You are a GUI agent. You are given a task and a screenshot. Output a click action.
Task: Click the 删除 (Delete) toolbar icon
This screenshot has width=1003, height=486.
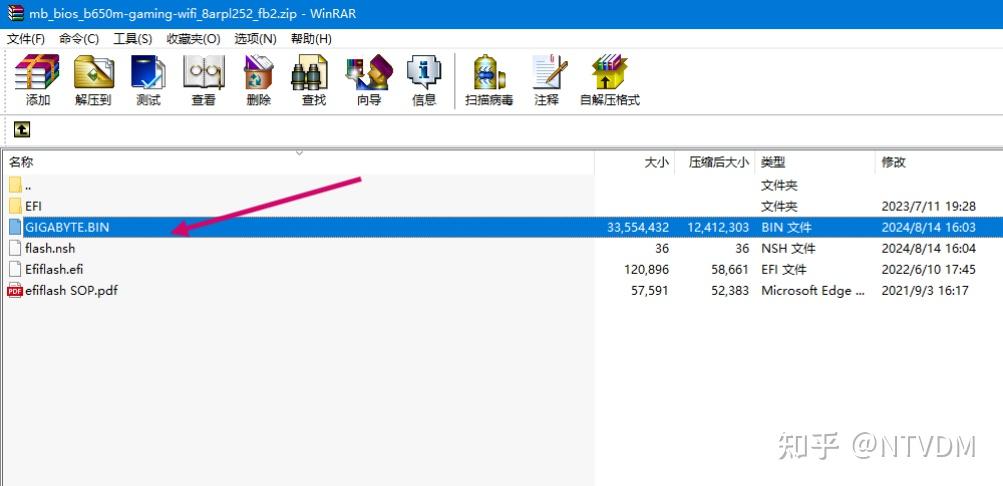click(258, 72)
